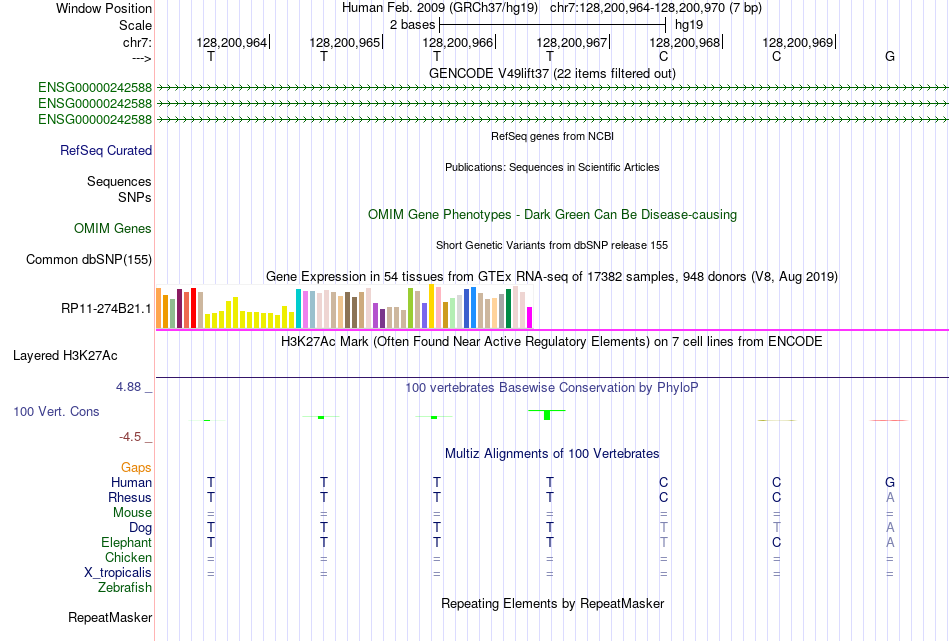950x641 pixels.
Task: Click the -4.5 lower scale value
Action: [x=130, y=437]
